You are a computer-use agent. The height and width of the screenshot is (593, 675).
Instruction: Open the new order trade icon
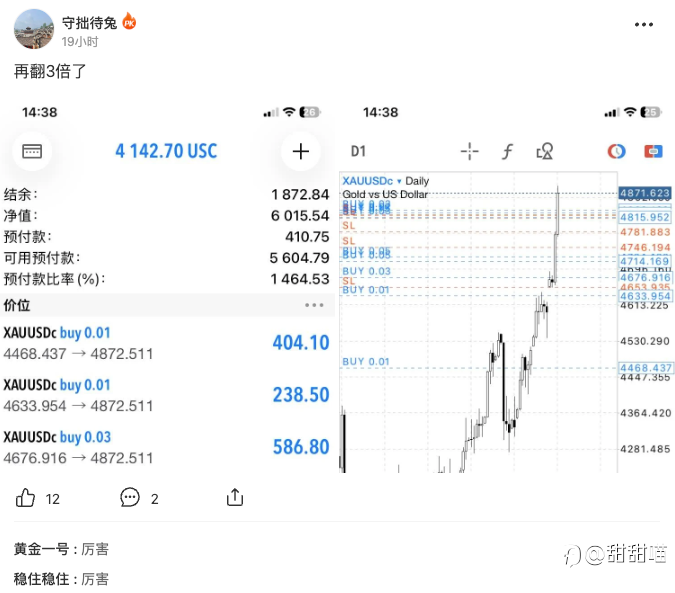[x=653, y=151]
